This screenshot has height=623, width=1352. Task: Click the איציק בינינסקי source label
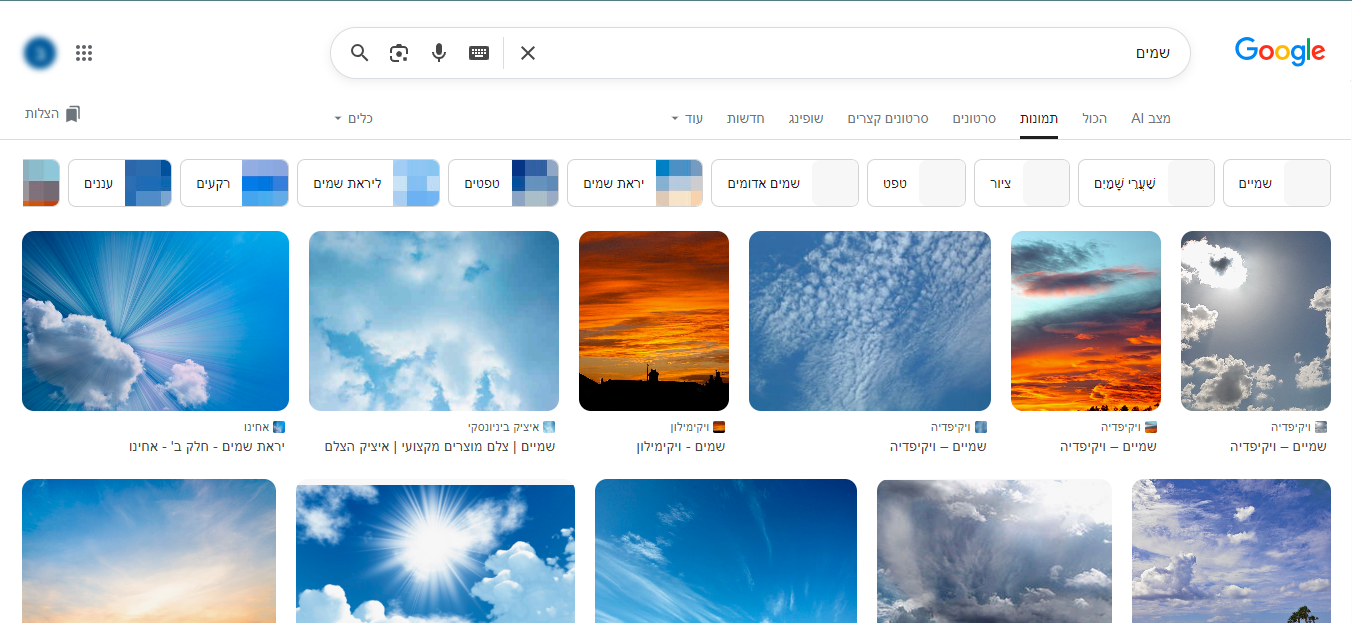[503, 427]
